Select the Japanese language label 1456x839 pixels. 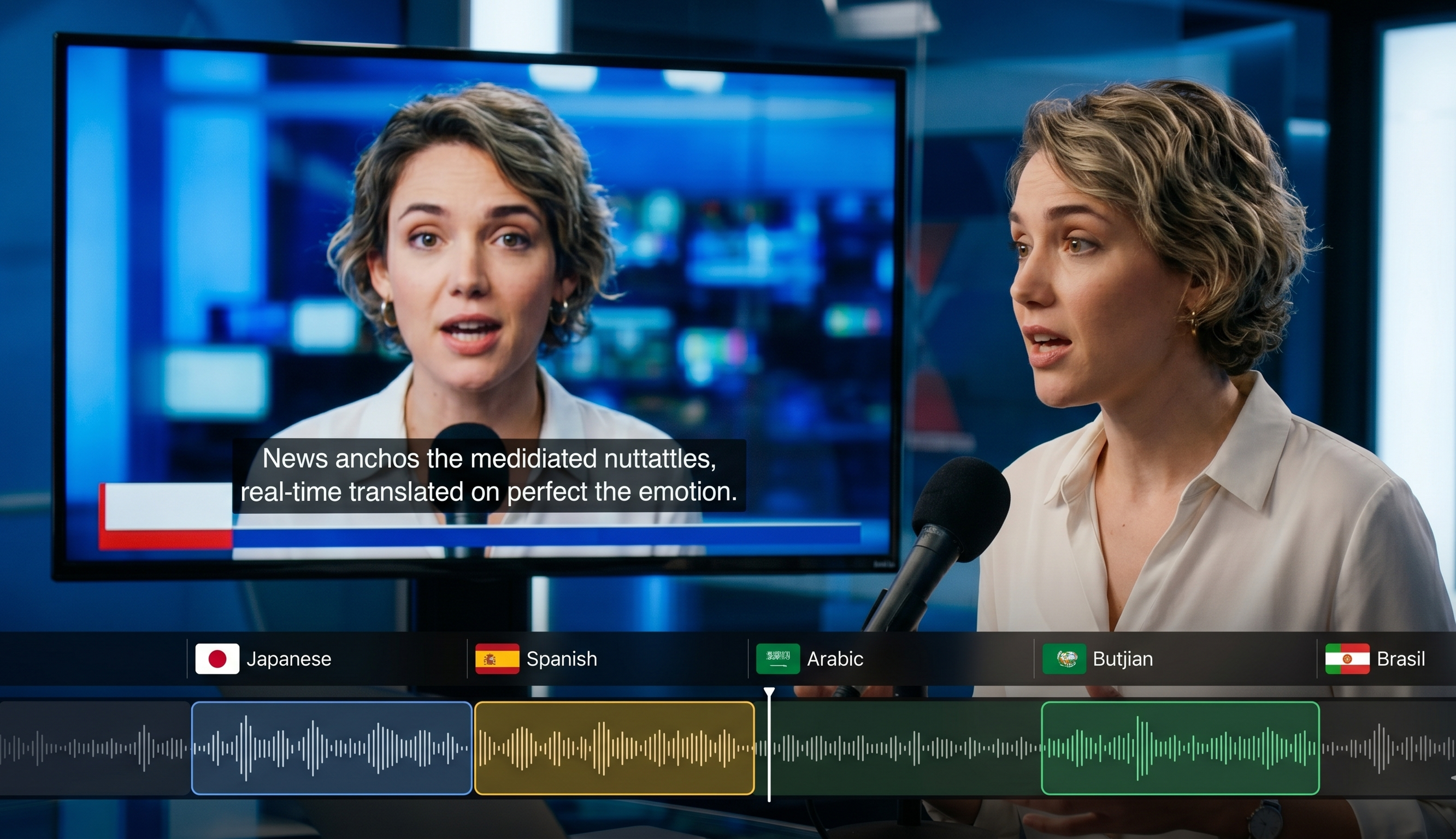288,659
